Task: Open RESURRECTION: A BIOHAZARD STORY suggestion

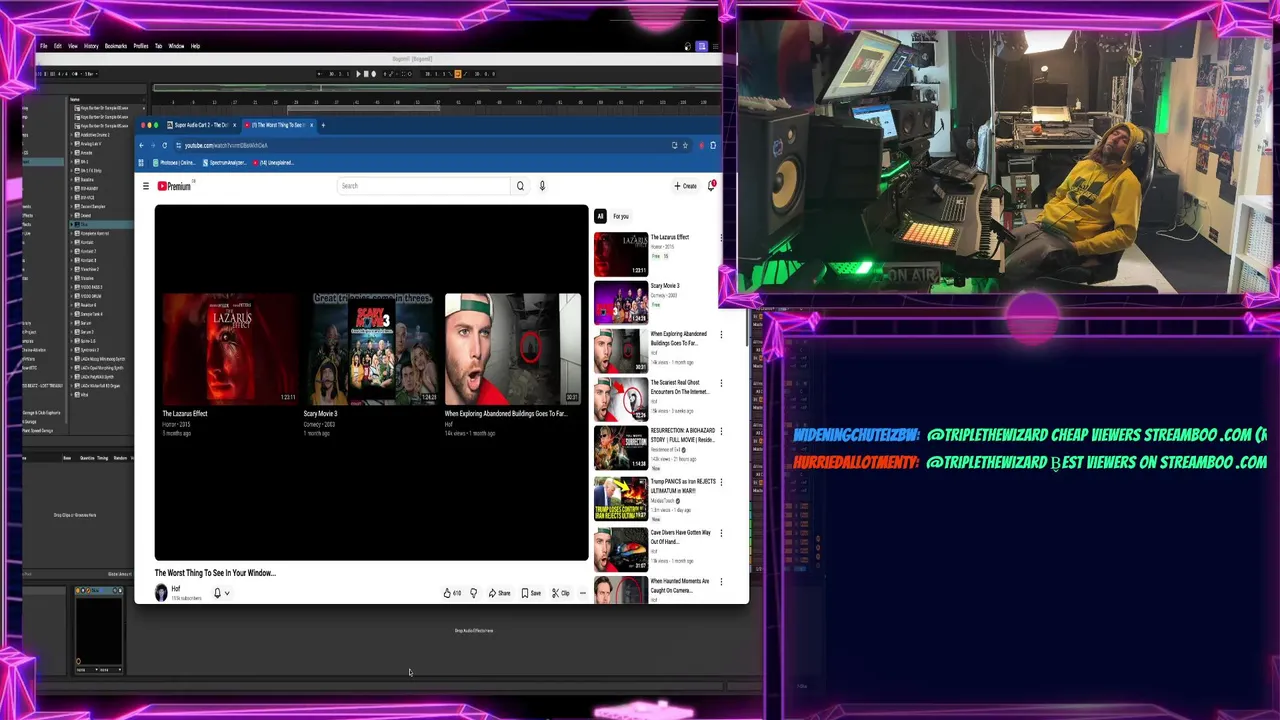Action: [x=655, y=448]
